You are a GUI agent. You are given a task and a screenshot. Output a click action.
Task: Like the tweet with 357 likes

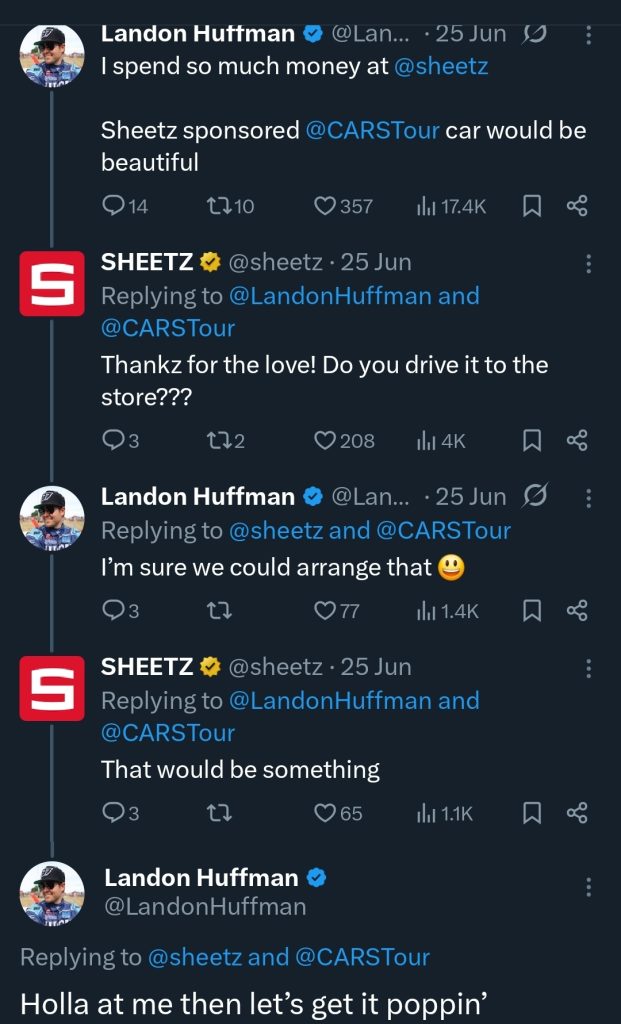coord(326,206)
